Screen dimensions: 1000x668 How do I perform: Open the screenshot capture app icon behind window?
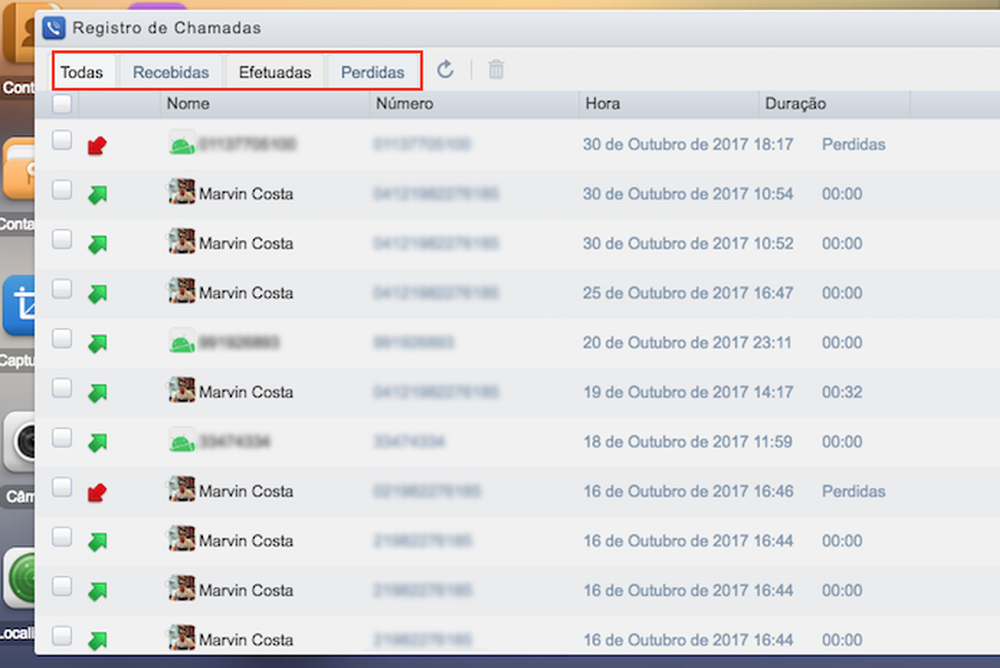tap(19, 306)
